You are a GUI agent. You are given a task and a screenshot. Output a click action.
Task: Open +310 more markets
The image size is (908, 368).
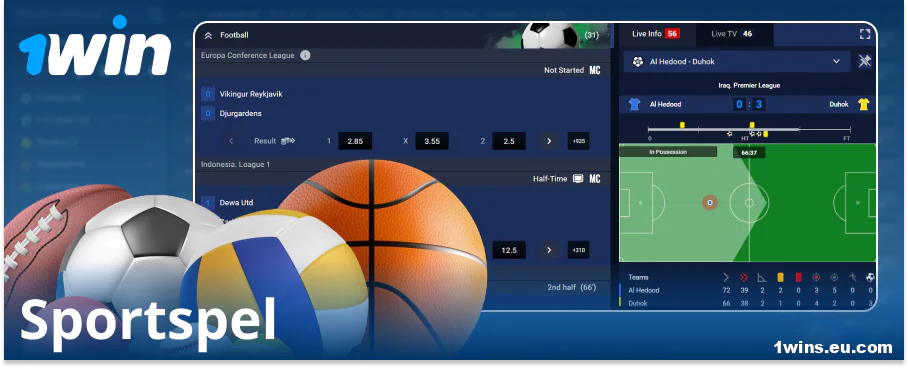[579, 250]
